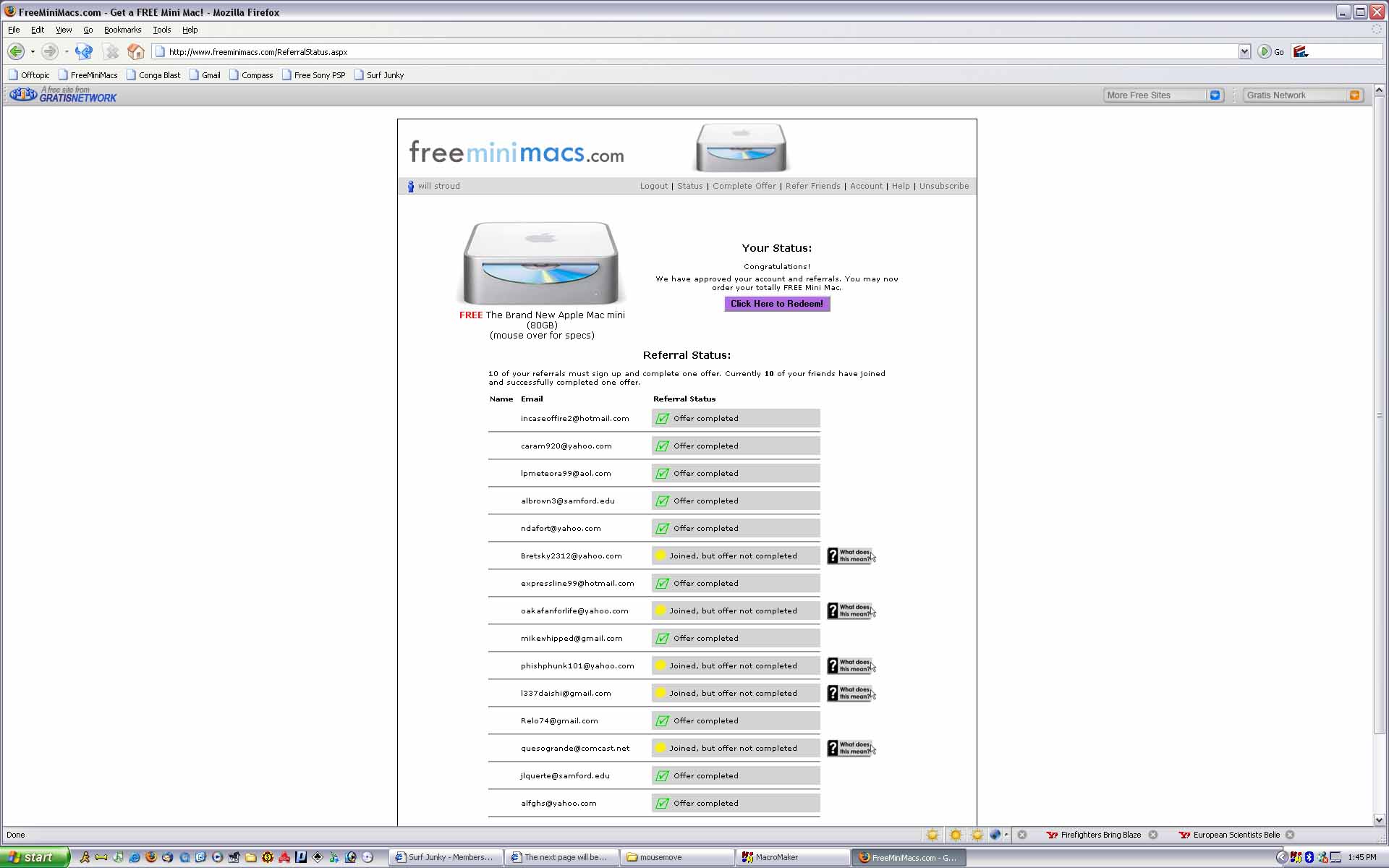The height and width of the screenshot is (868, 1389).
Task: Switch to the mousemove folder taskbar window
Action: (677, 857)
